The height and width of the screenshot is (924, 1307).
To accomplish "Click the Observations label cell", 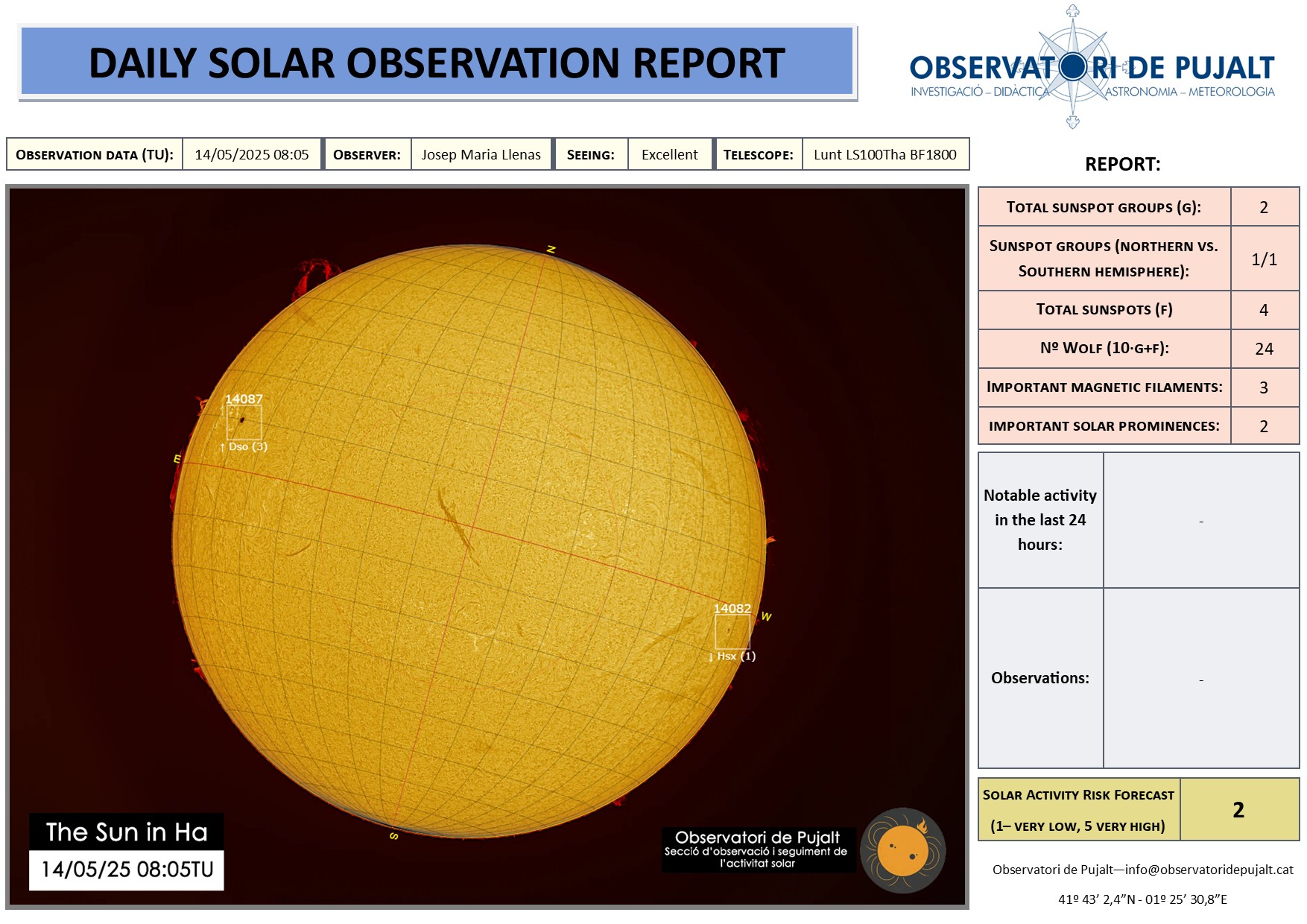I will pyautogui.click(x=1040, y=678).
